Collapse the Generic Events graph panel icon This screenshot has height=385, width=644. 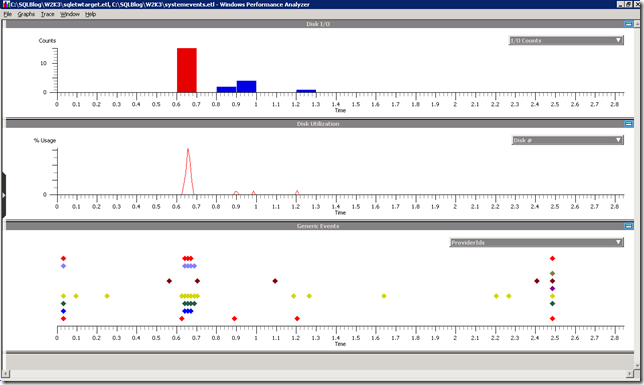628,226
